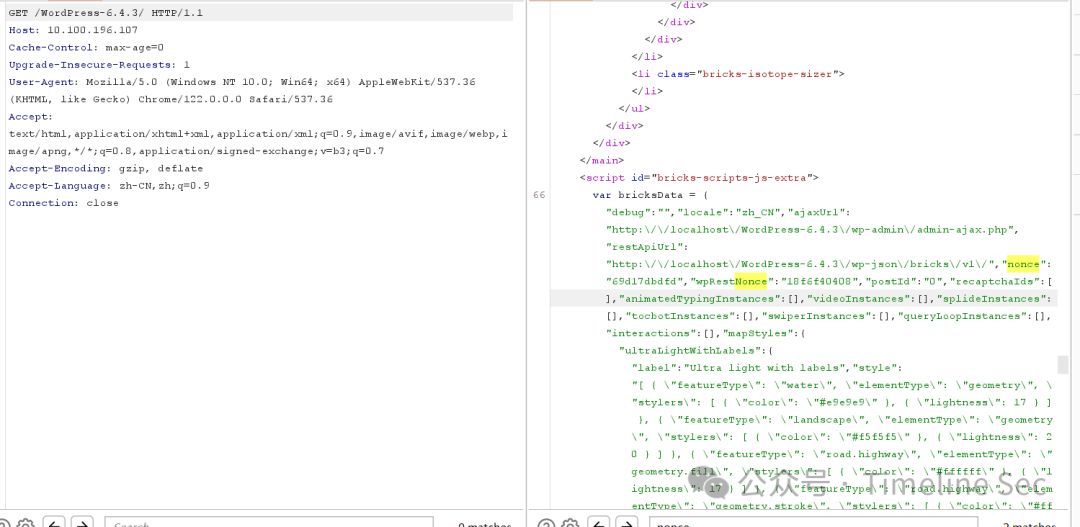Click the "ajaxUrl" key

pos(820,212)
